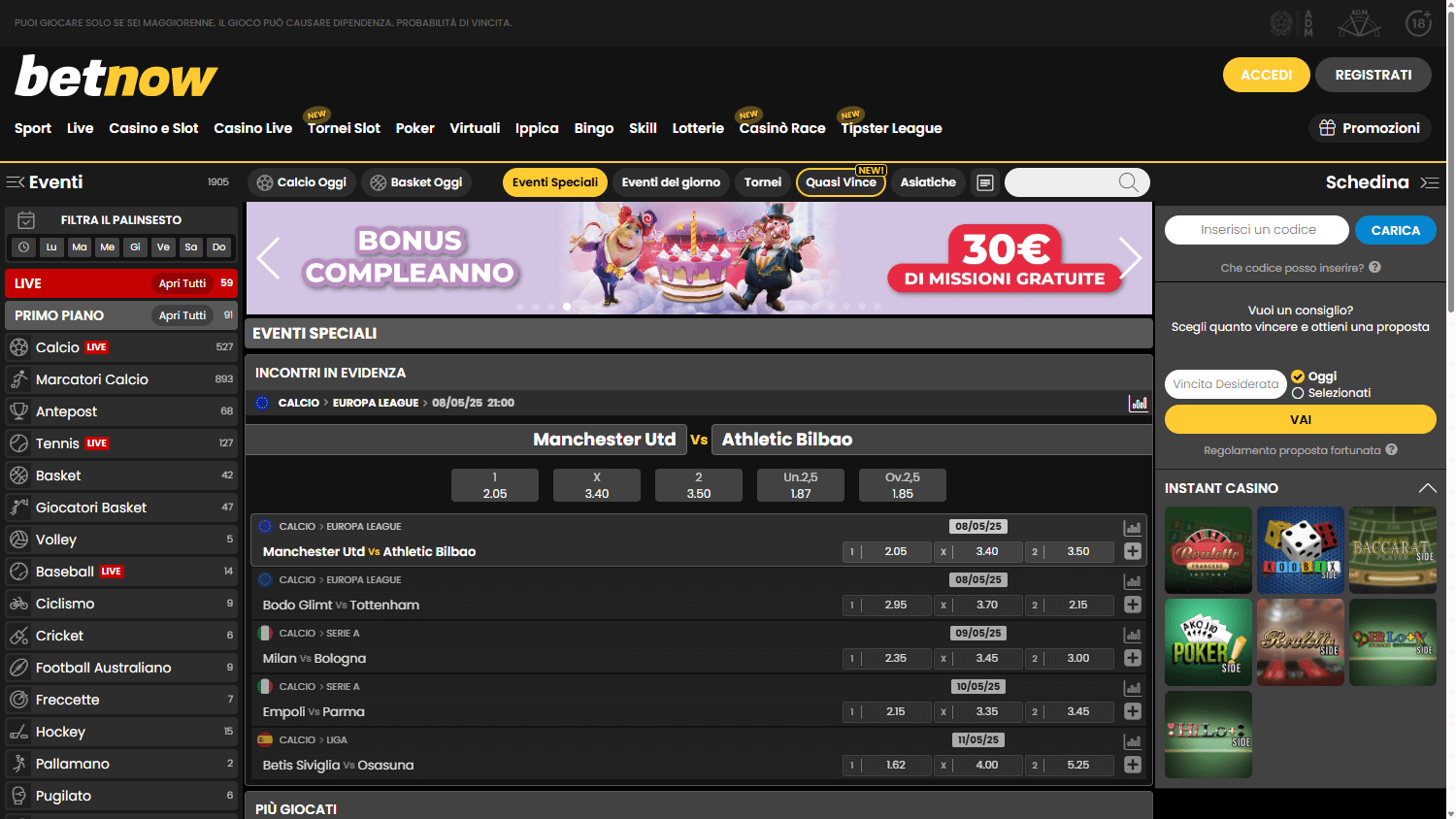Expand Tennis sport category
This screenshot has height=819, width=1456.
tap(121, 443)
